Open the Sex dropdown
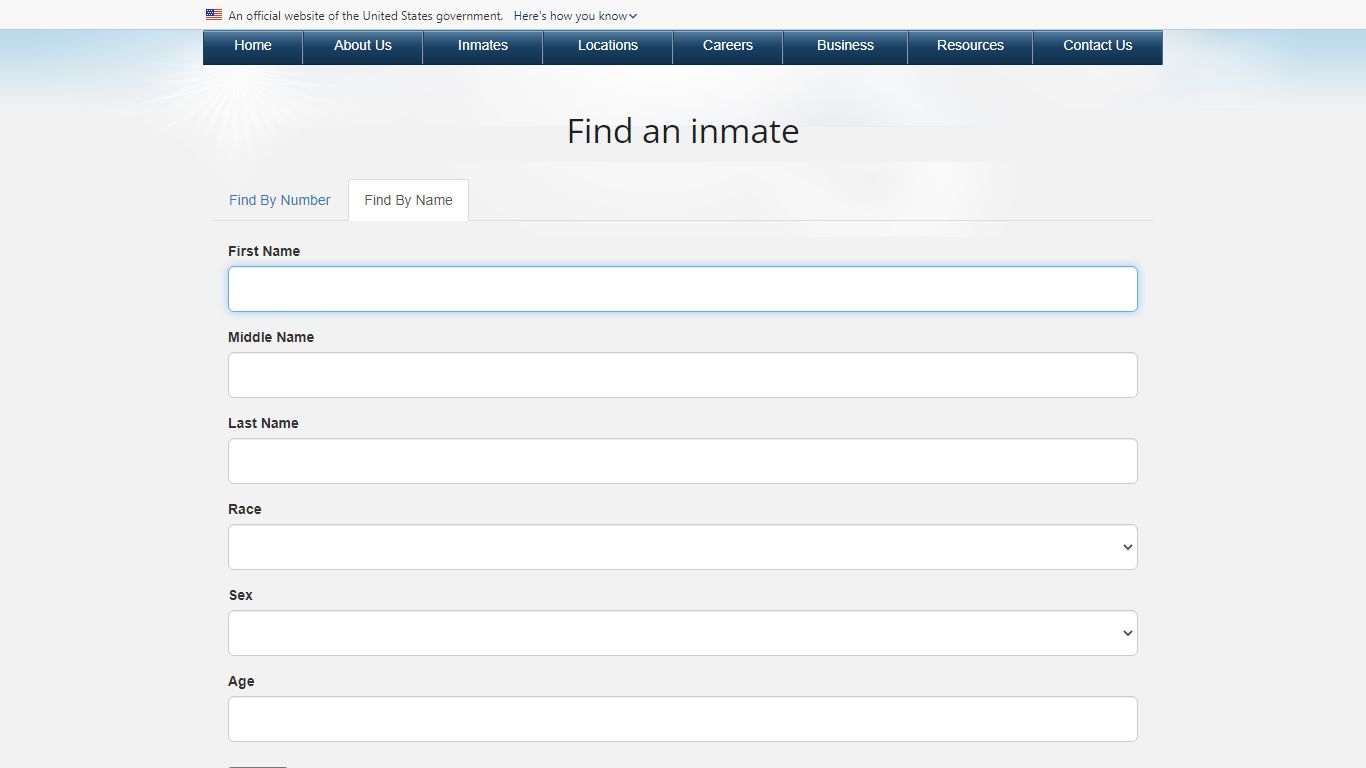1366x768 pixels. click(x=683, y=632)
